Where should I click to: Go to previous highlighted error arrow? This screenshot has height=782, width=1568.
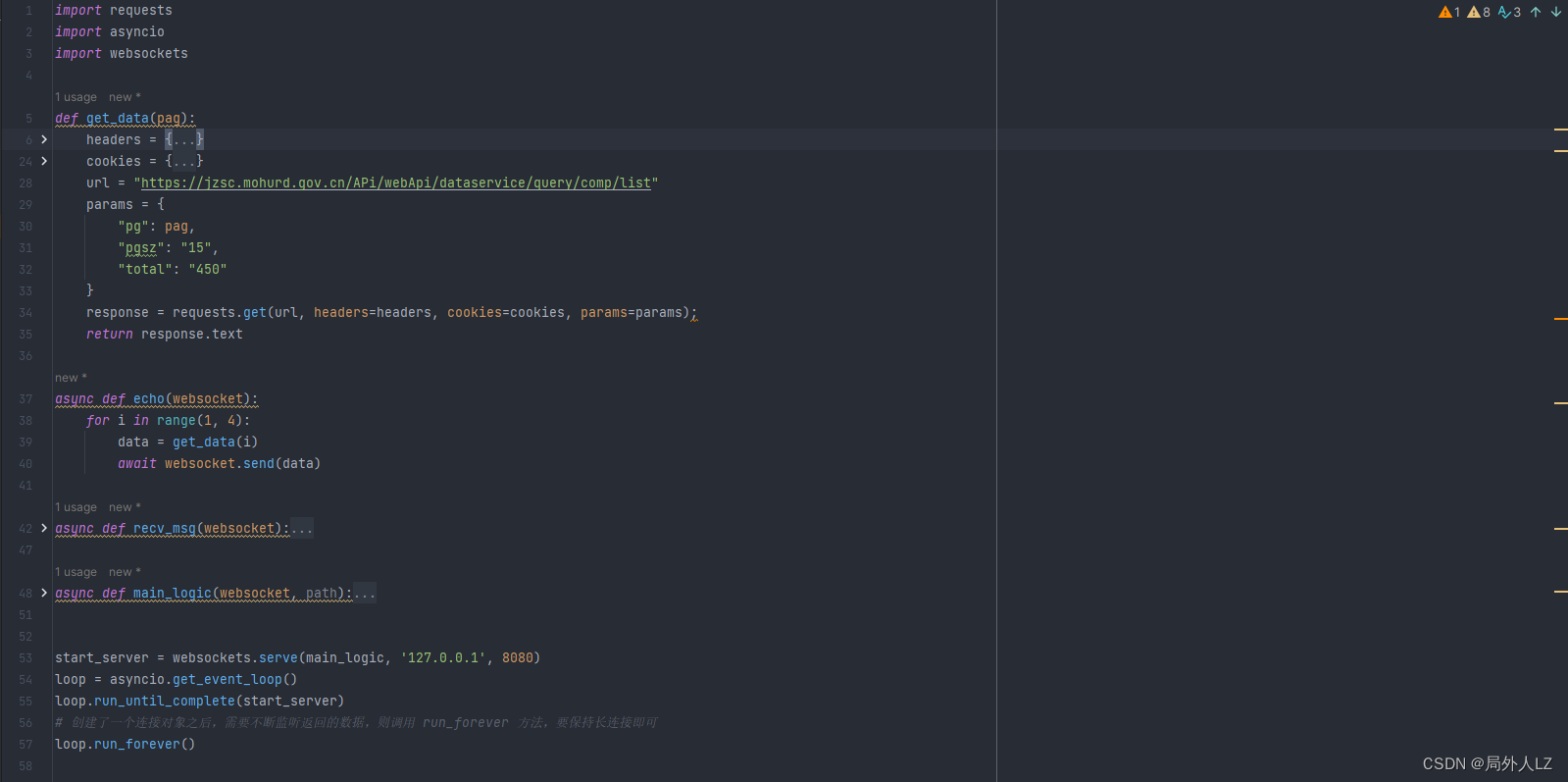coord(1536,12)
